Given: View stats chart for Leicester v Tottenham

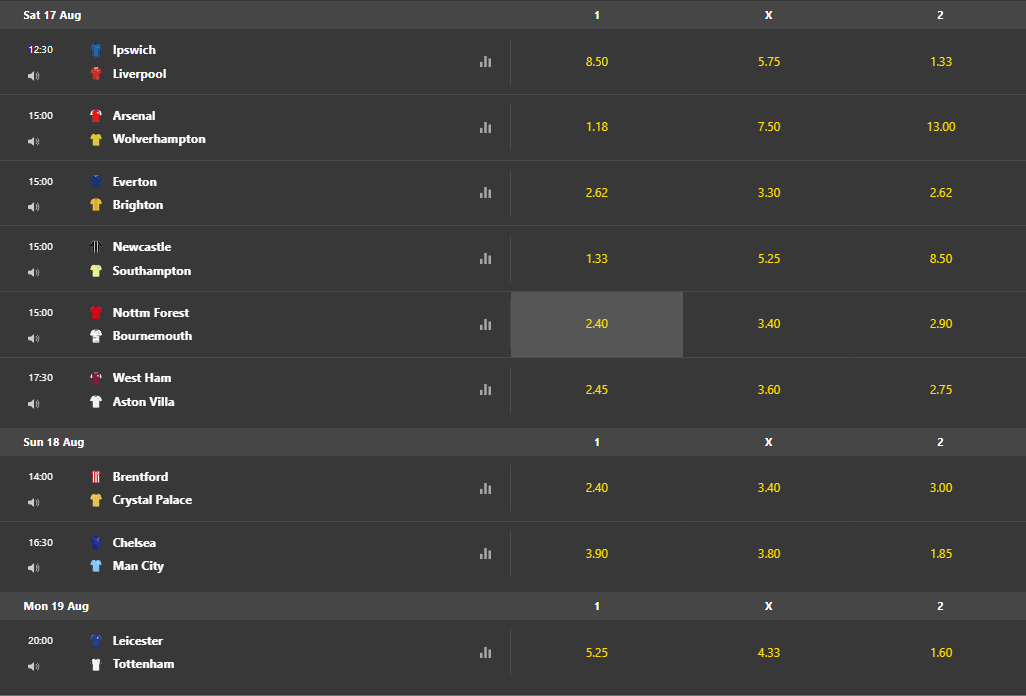Looking at the screenshot, I should [485, 652].
